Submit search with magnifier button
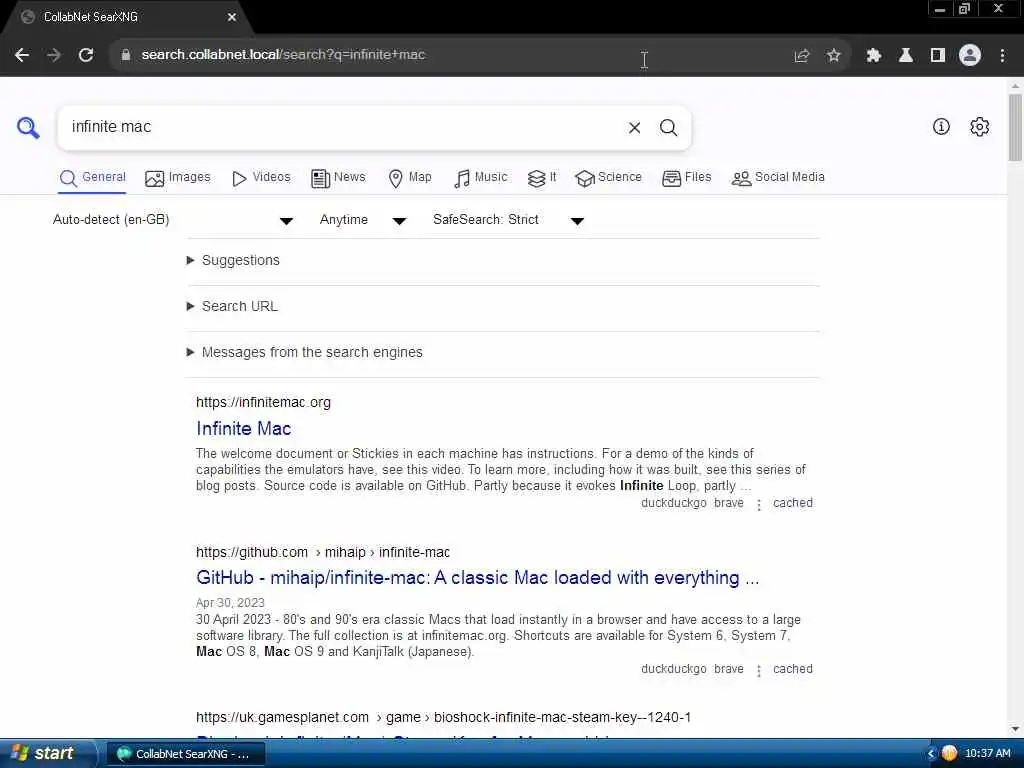The width and height of the screenshot is (1024, 768). 668,128
